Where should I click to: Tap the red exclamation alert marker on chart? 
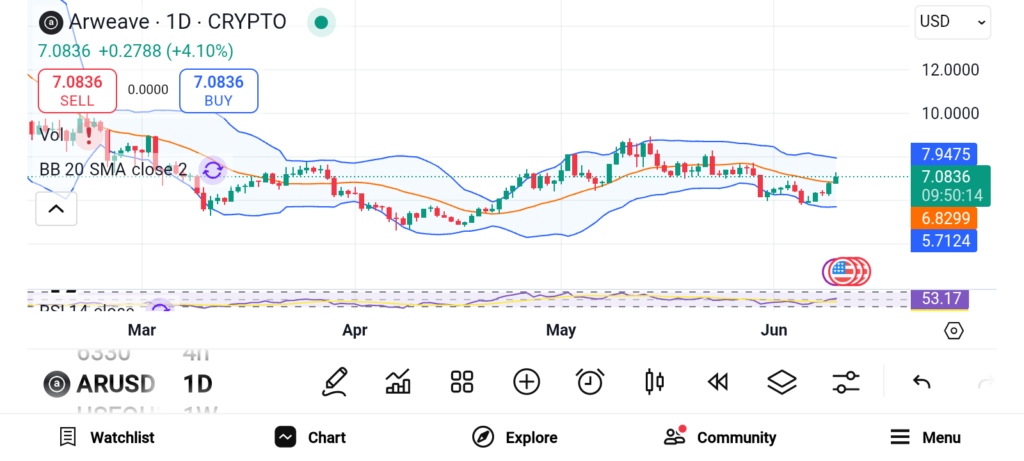pyautogui.click(x=88, y=135)
